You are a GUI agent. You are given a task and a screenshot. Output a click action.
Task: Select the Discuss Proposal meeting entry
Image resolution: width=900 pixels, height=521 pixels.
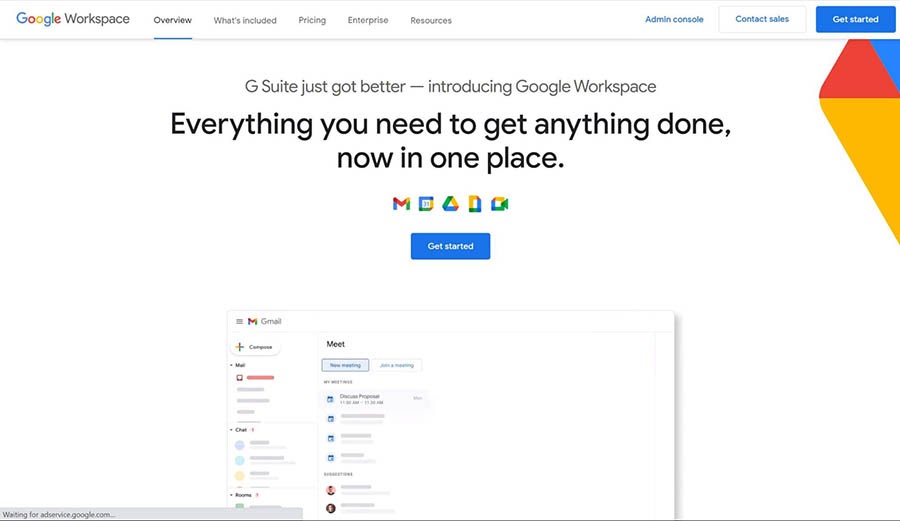click(374, 399)
